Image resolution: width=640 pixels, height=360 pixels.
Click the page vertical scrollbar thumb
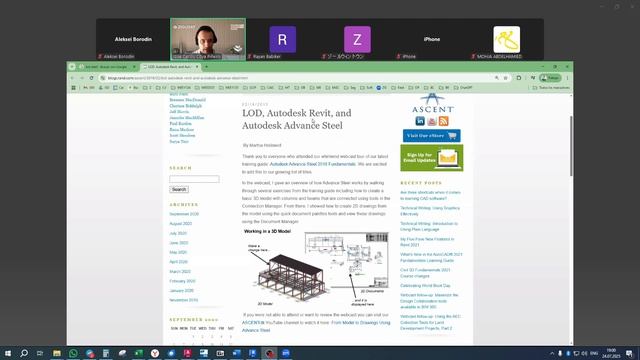[x=571, y=146]
